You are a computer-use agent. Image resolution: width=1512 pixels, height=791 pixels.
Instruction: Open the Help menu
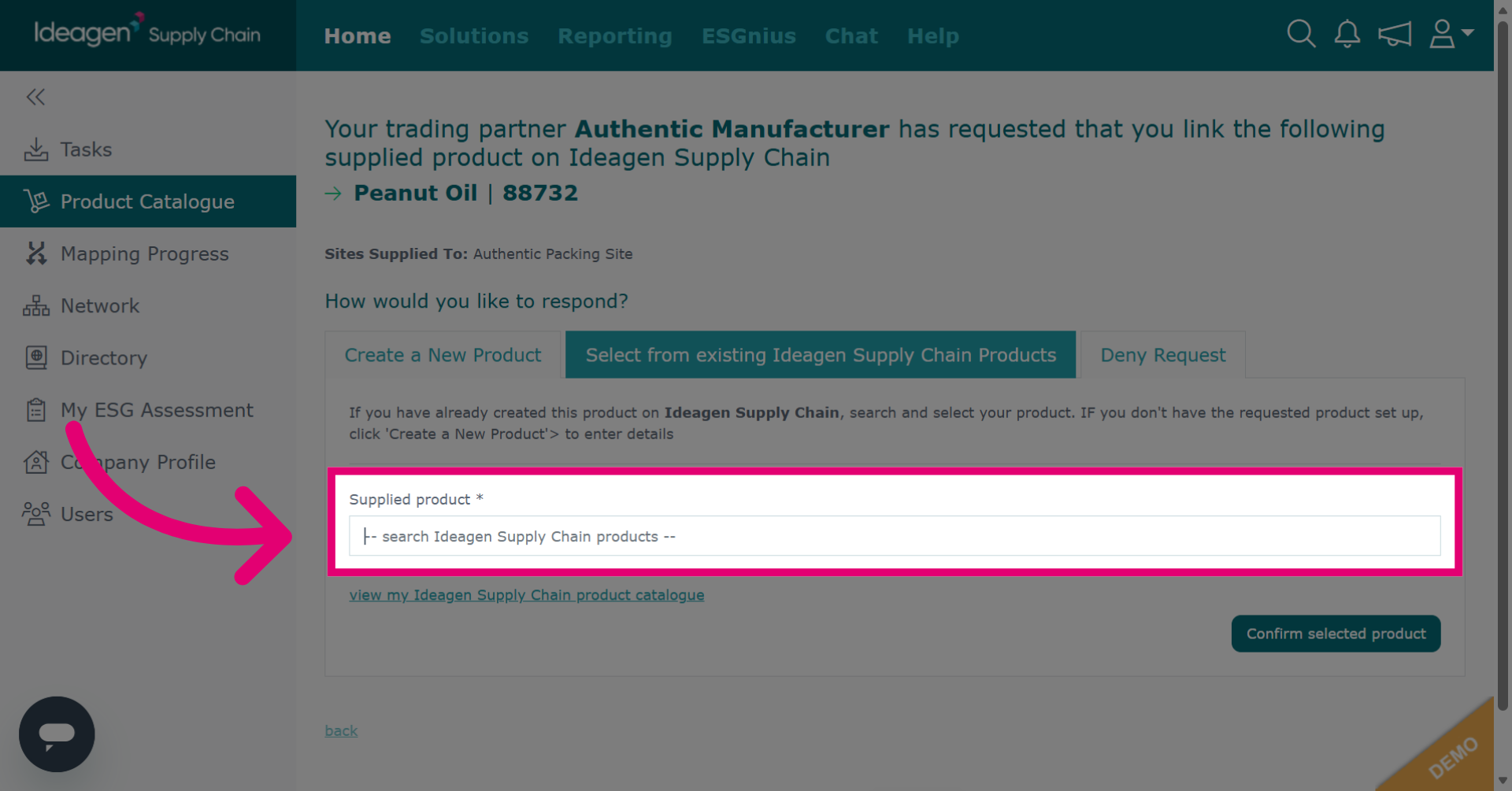[933, 36]
